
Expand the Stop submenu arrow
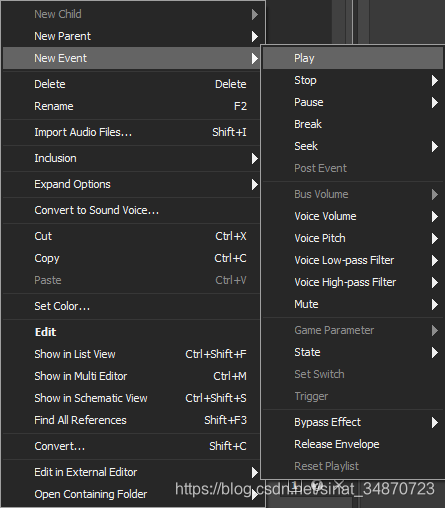434,80
